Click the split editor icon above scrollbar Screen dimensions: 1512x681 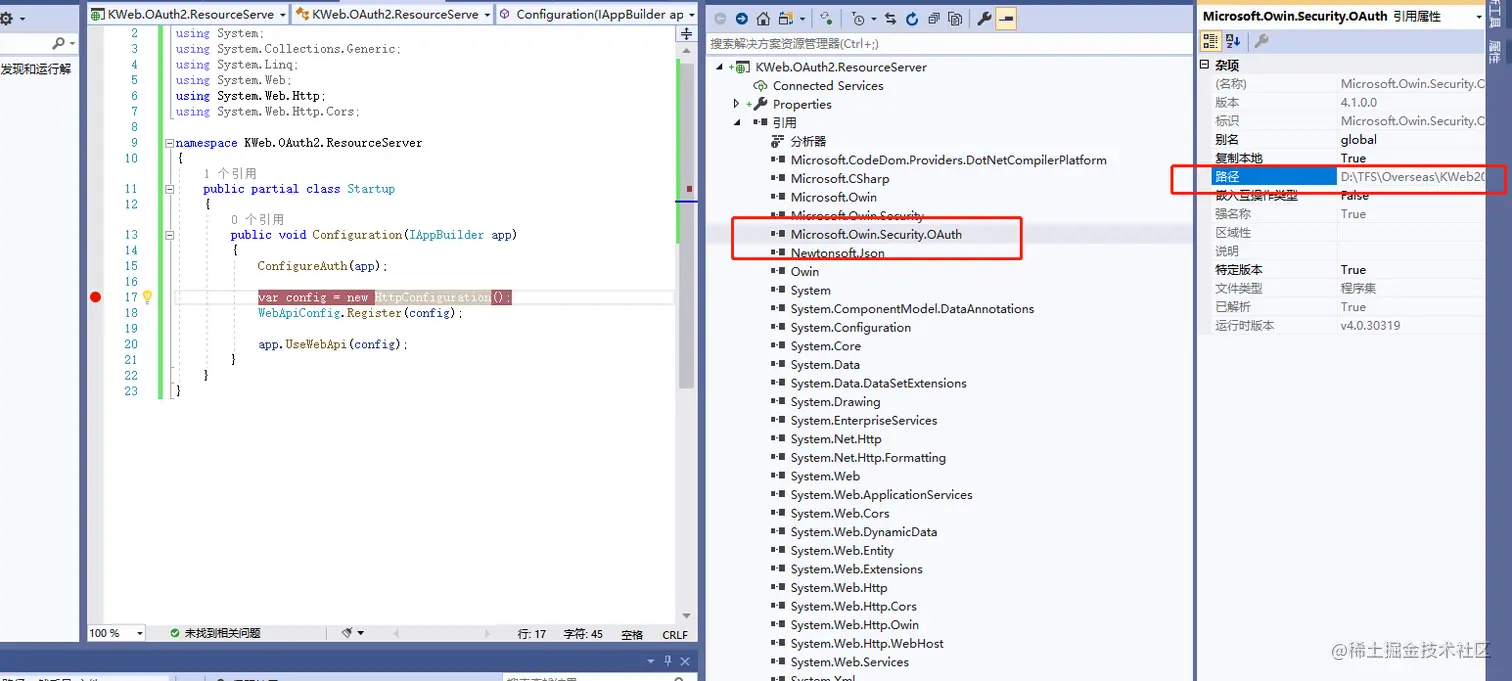(x=686, y=34)
